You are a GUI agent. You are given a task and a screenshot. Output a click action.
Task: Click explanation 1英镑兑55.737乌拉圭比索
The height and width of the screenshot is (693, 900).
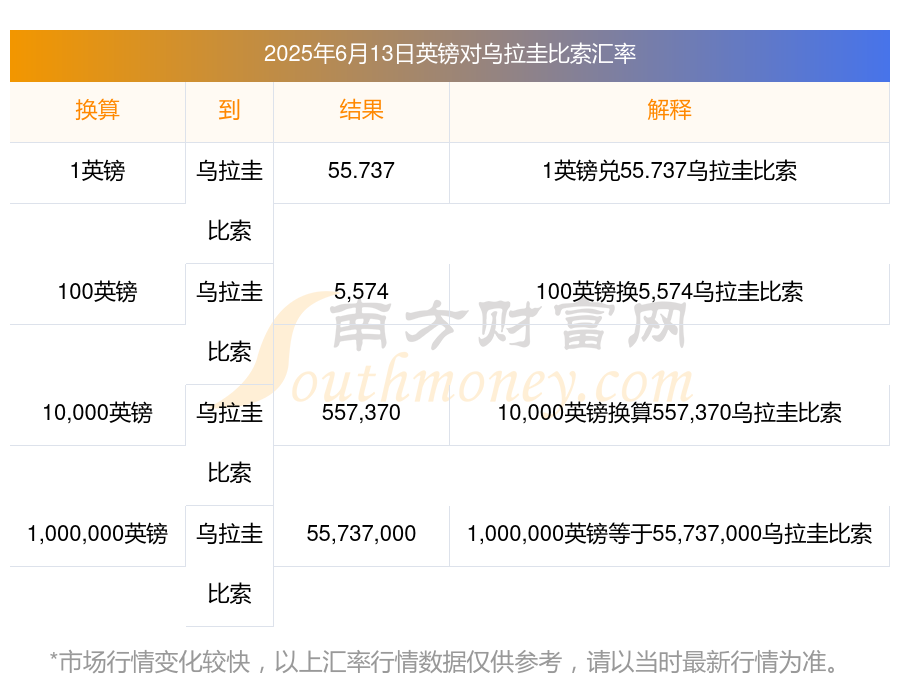coord(669,171)
